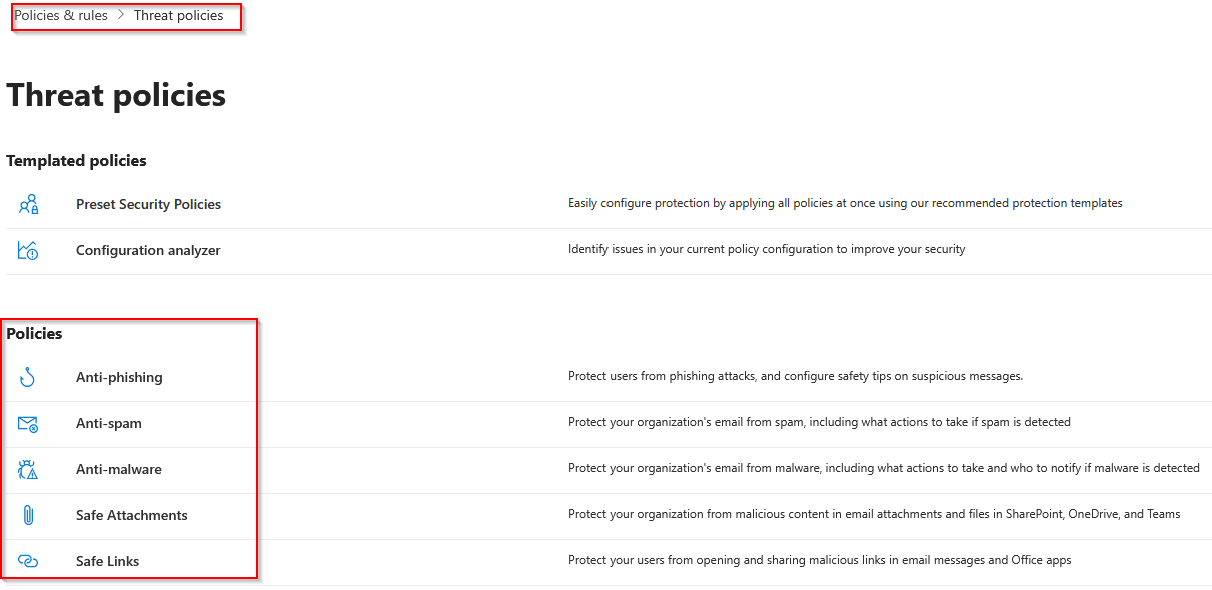Click the Safe Attachments paperclip icon
Screen dimensions: 1212x590
pyautogui.click(x=28, y=515)
